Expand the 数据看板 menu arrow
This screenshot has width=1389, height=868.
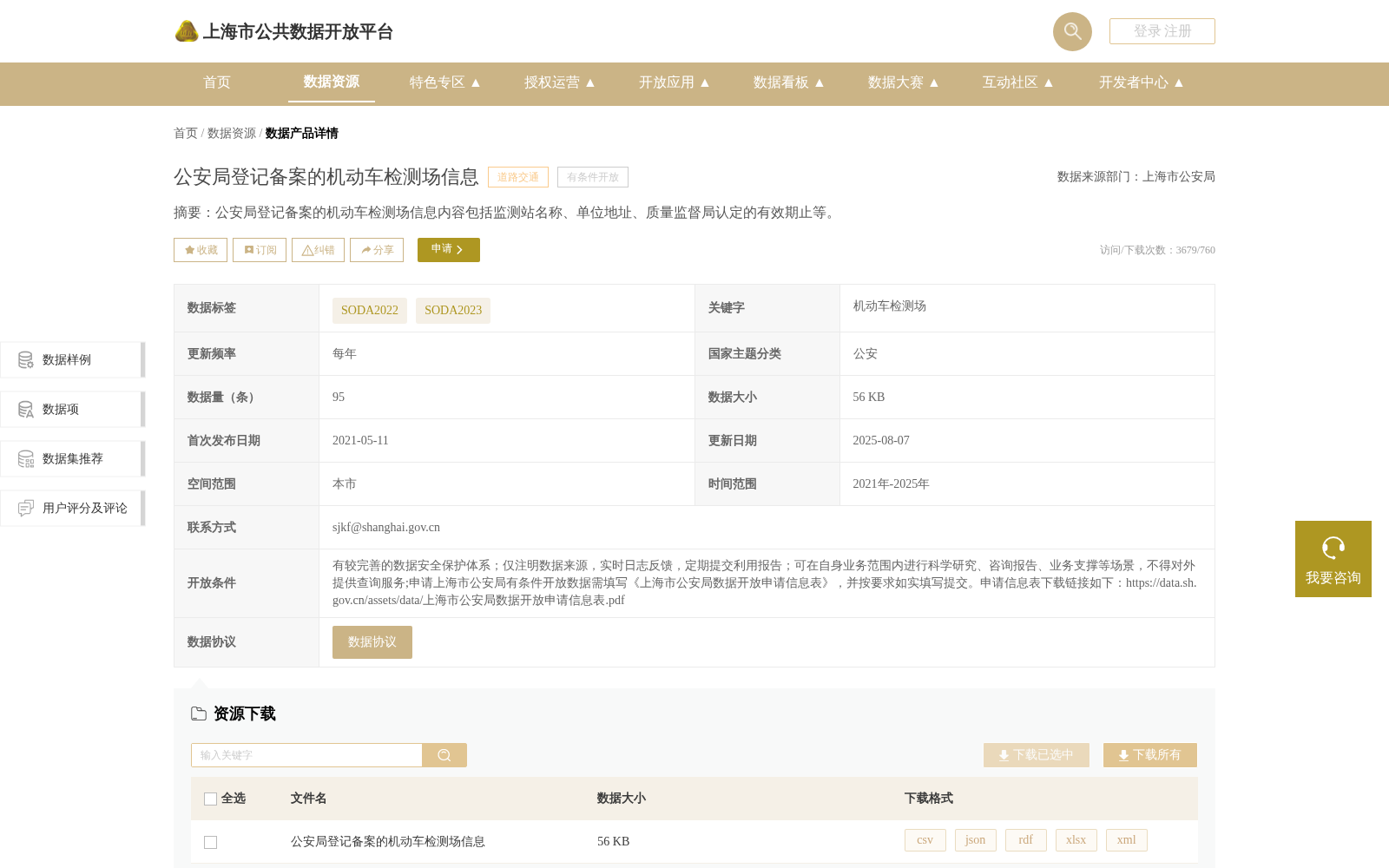coord(820,82)
